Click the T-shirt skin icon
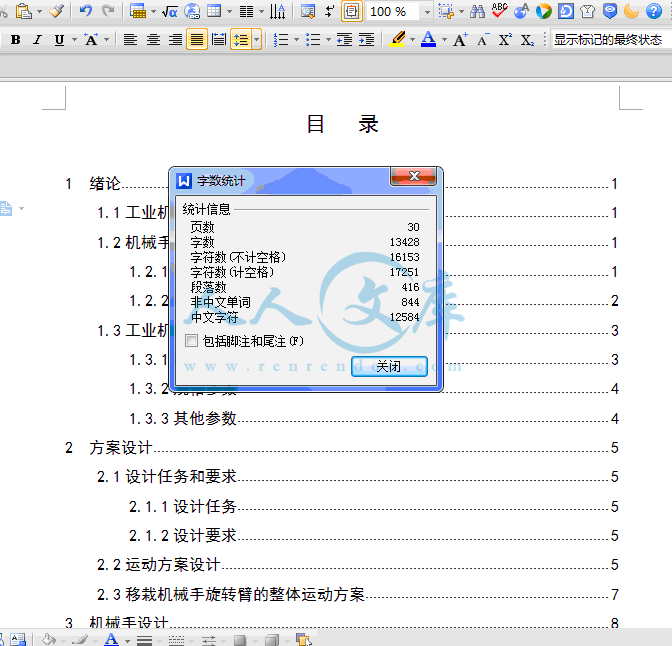The image size is (672, 646). click(x=588, y=11)
